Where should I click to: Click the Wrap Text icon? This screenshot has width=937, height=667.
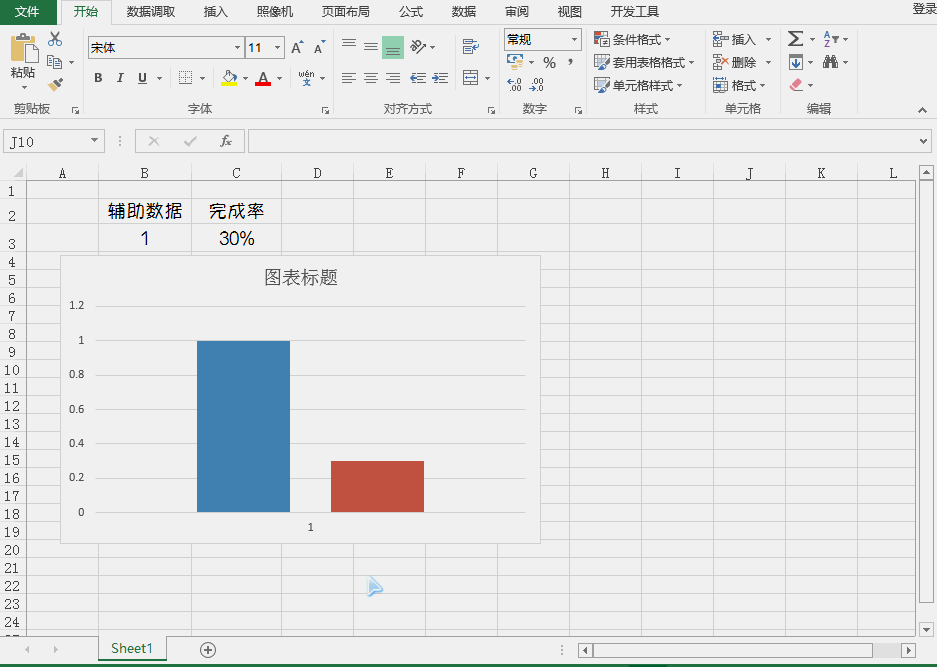[472, 44]
